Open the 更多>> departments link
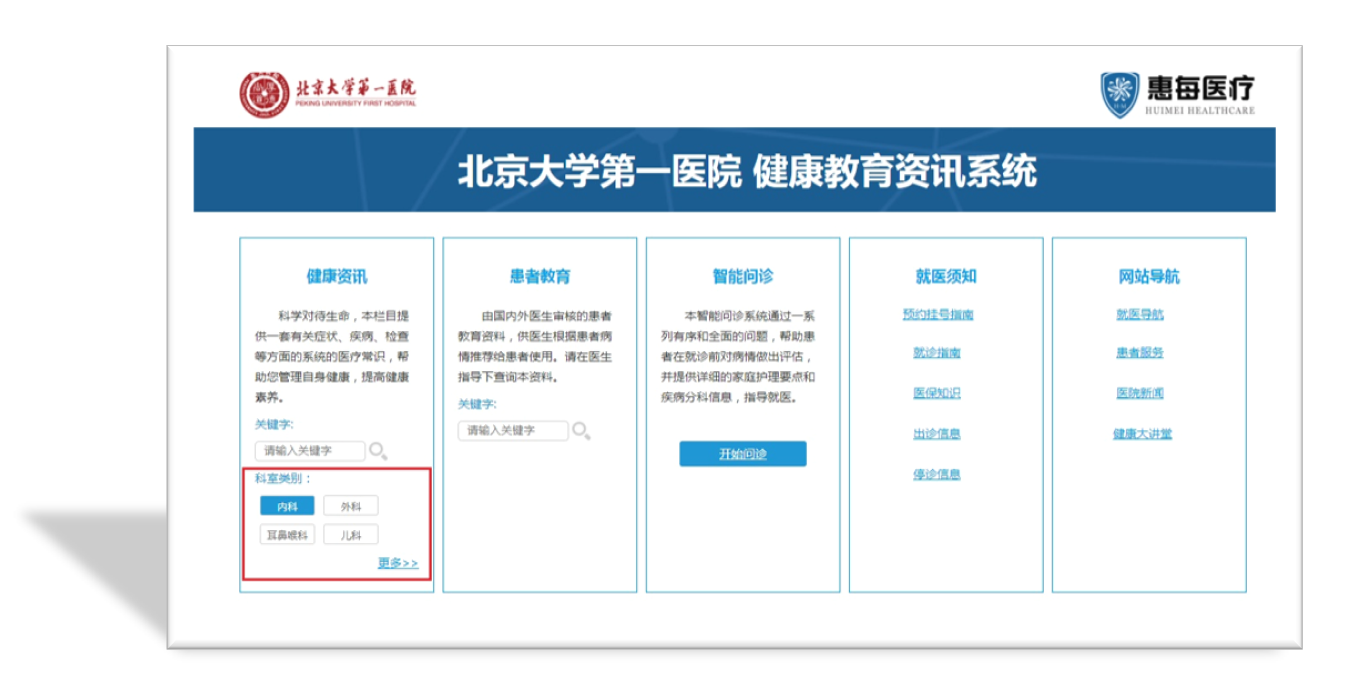 tap(397, 563)
